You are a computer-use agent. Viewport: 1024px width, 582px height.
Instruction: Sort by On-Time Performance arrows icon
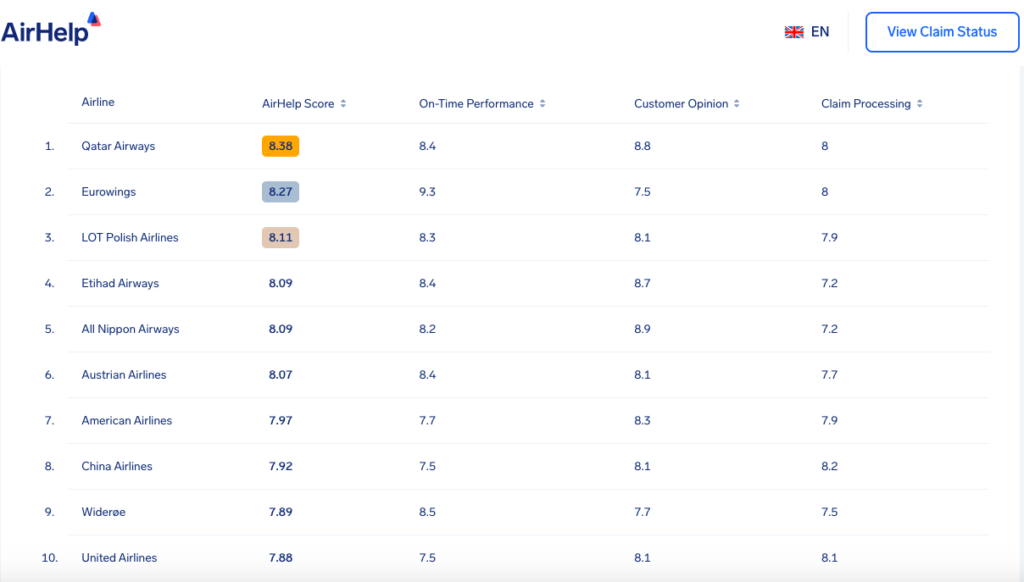click(x=543, y=104)
